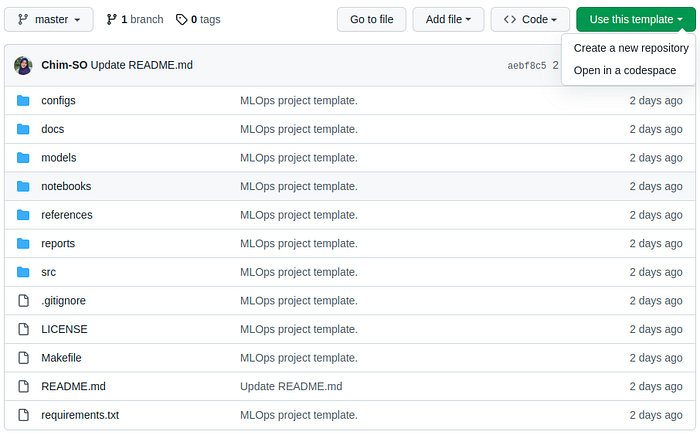The height and width of the screenshot is (435, 700).
Task: Click the src folder icon
Action: [x=23, y=272]
